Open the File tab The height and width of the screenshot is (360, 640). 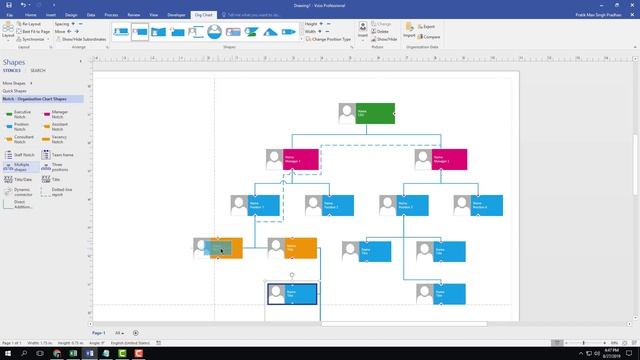(x=9, y=15)
